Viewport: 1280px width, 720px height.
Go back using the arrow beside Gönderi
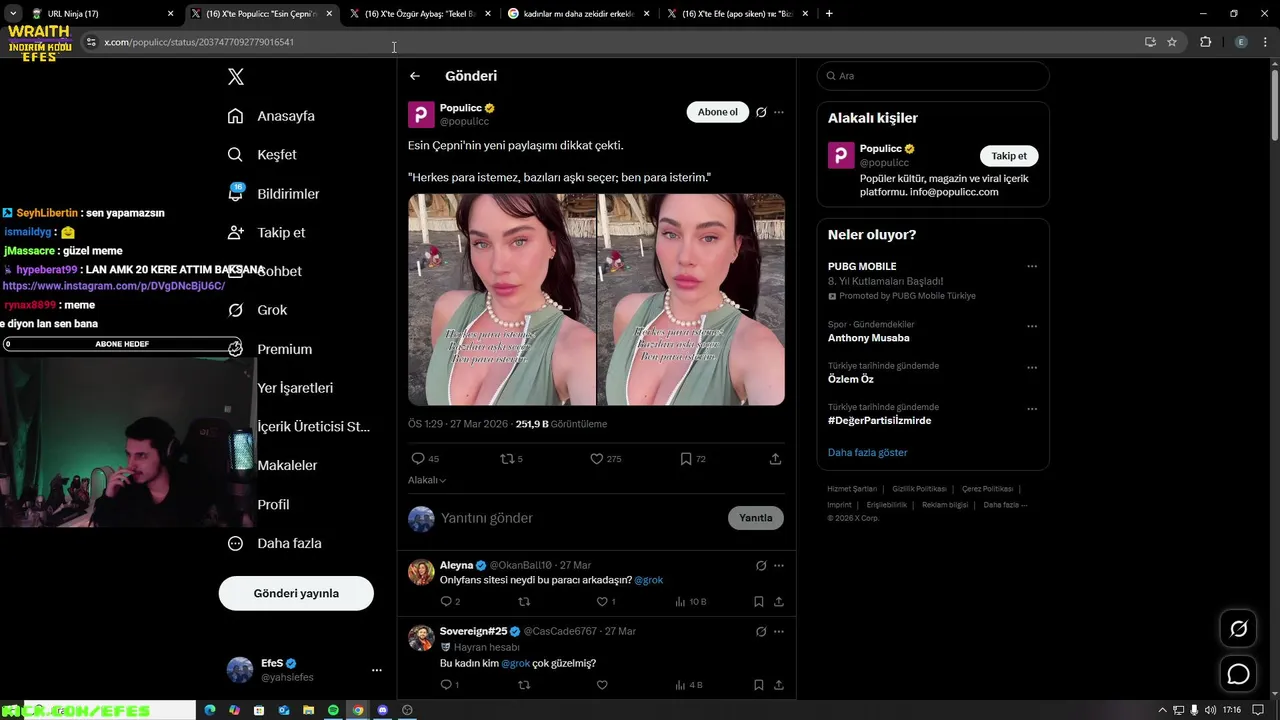click(x=415, y=76)
